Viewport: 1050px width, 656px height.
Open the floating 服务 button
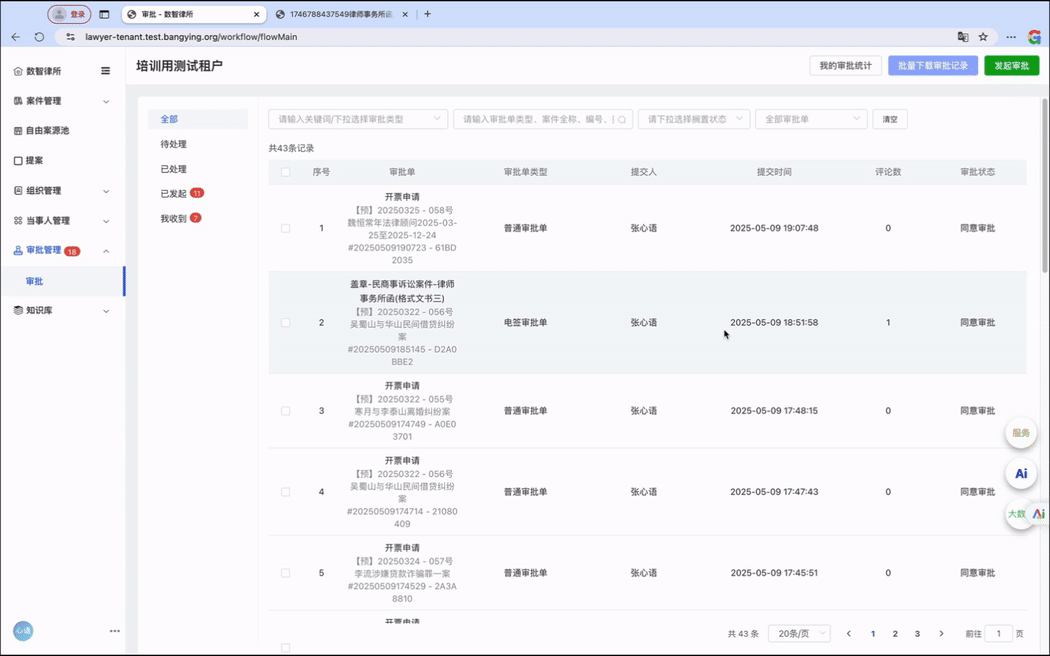pyautogui.click(x=1021, y=433)
